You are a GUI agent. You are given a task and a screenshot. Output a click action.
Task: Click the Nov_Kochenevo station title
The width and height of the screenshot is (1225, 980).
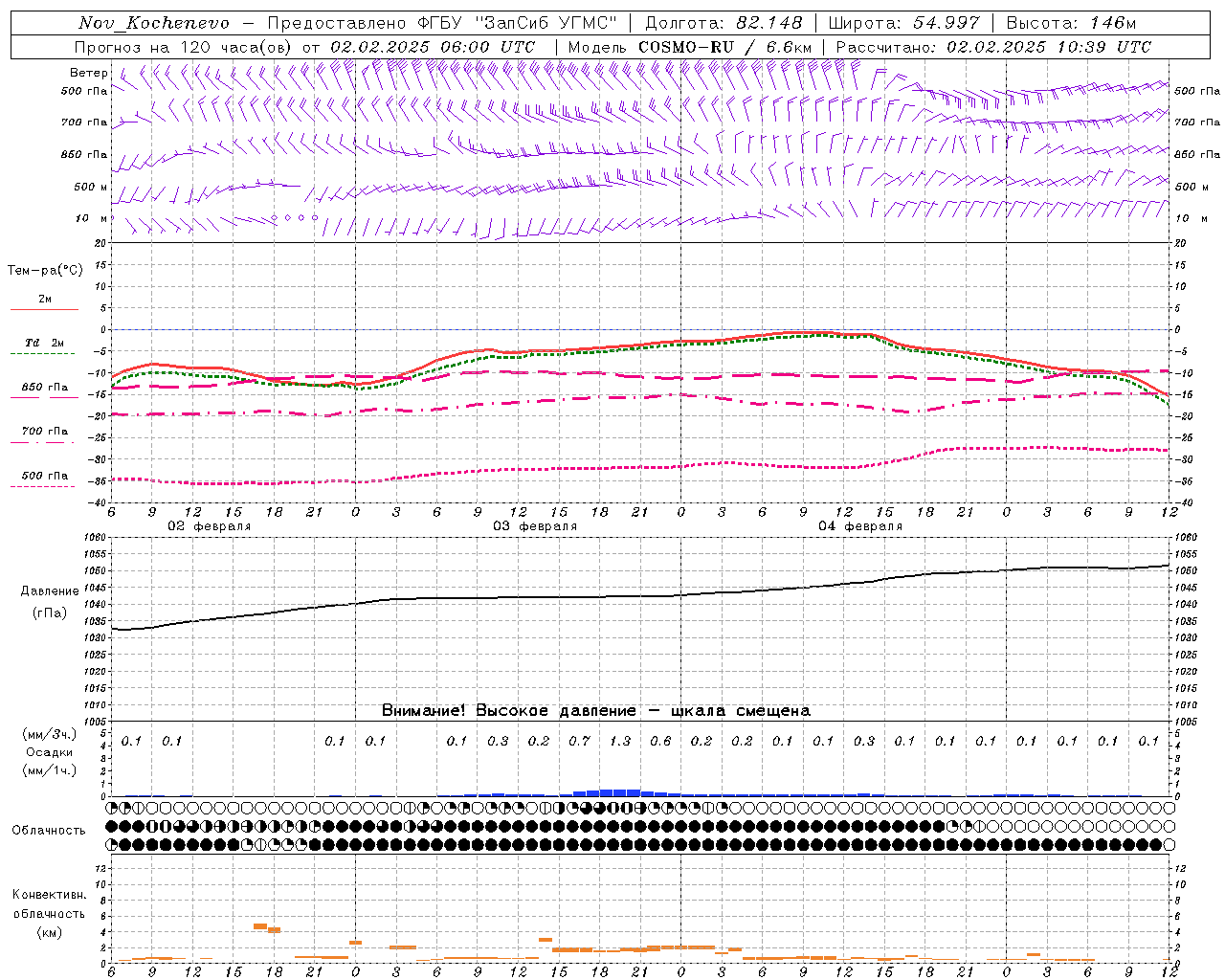click(x=154, y=23)
